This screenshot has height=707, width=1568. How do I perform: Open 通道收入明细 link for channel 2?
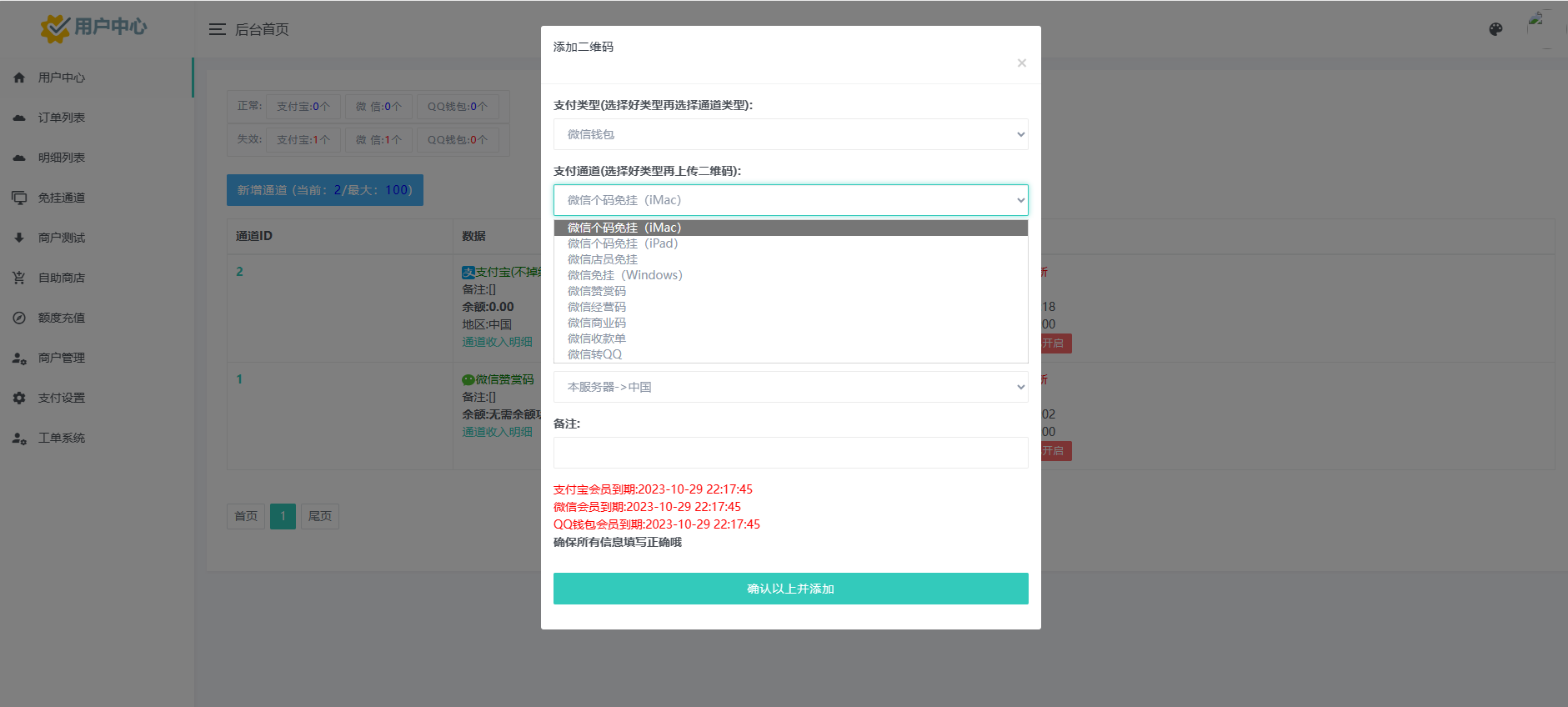[497, 342]
